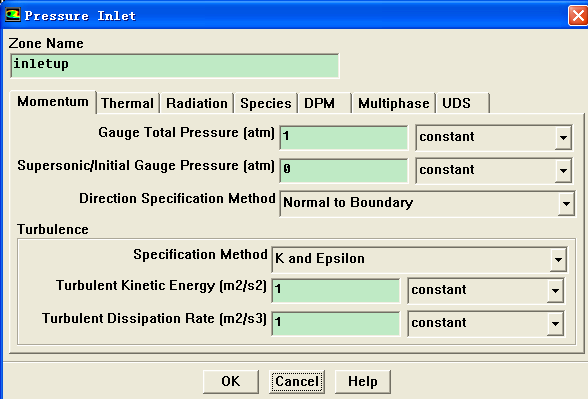Viewport: 588px width, 399px height.
Task: Open Turbulent Kinetic Energy constant dropdown
Action: pos(486,291)
